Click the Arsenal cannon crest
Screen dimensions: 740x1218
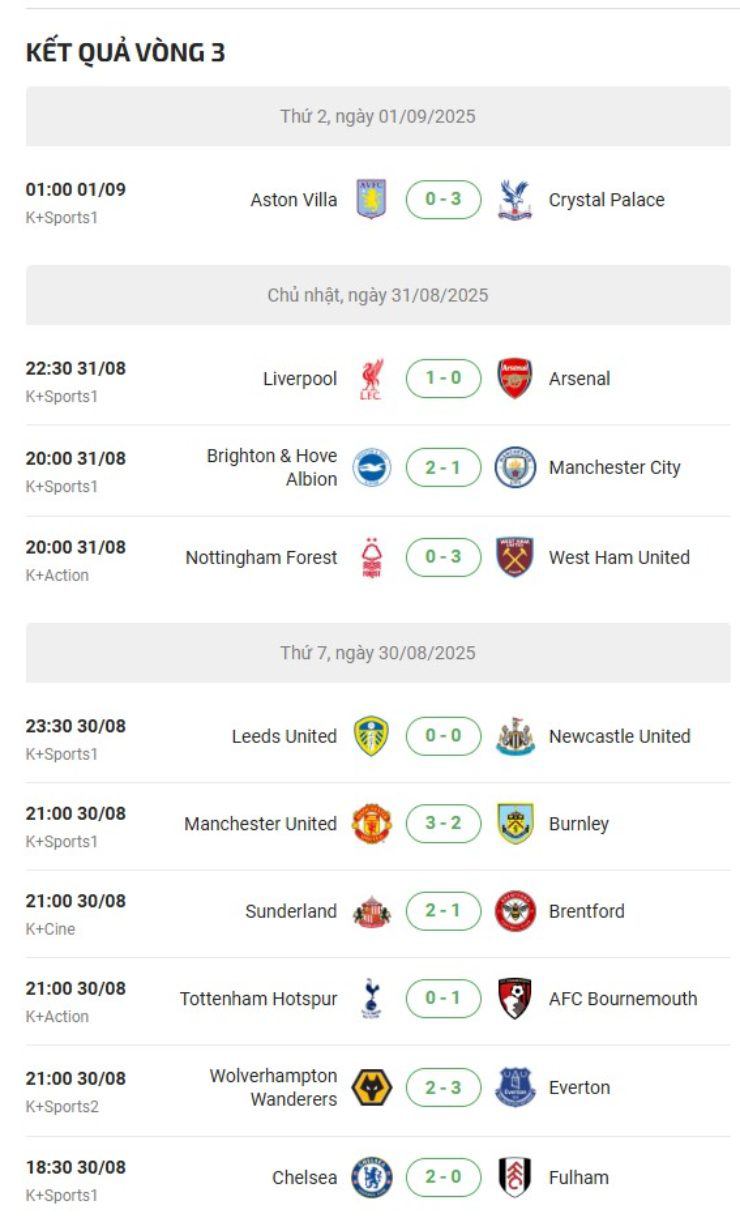coord(515,379)
